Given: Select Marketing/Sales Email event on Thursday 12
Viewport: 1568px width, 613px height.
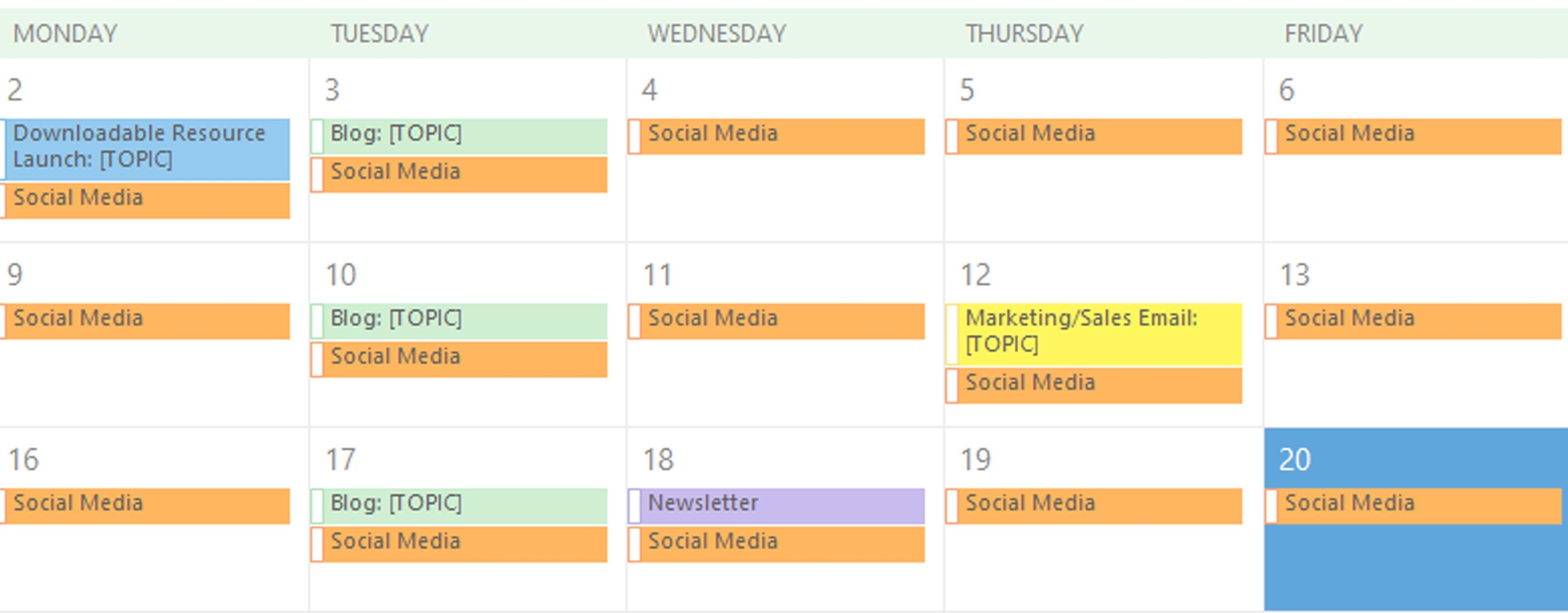Looking at the screenshot, I should [1094, 334].
